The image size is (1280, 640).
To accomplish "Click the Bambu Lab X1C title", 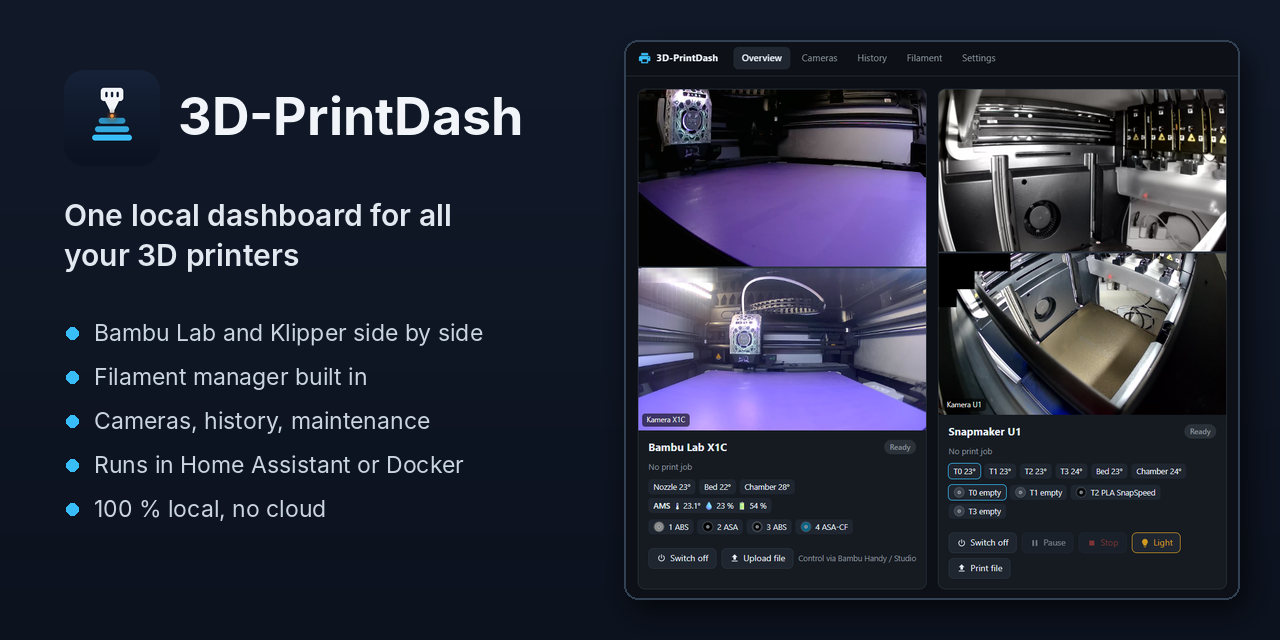I will (688, 447).
